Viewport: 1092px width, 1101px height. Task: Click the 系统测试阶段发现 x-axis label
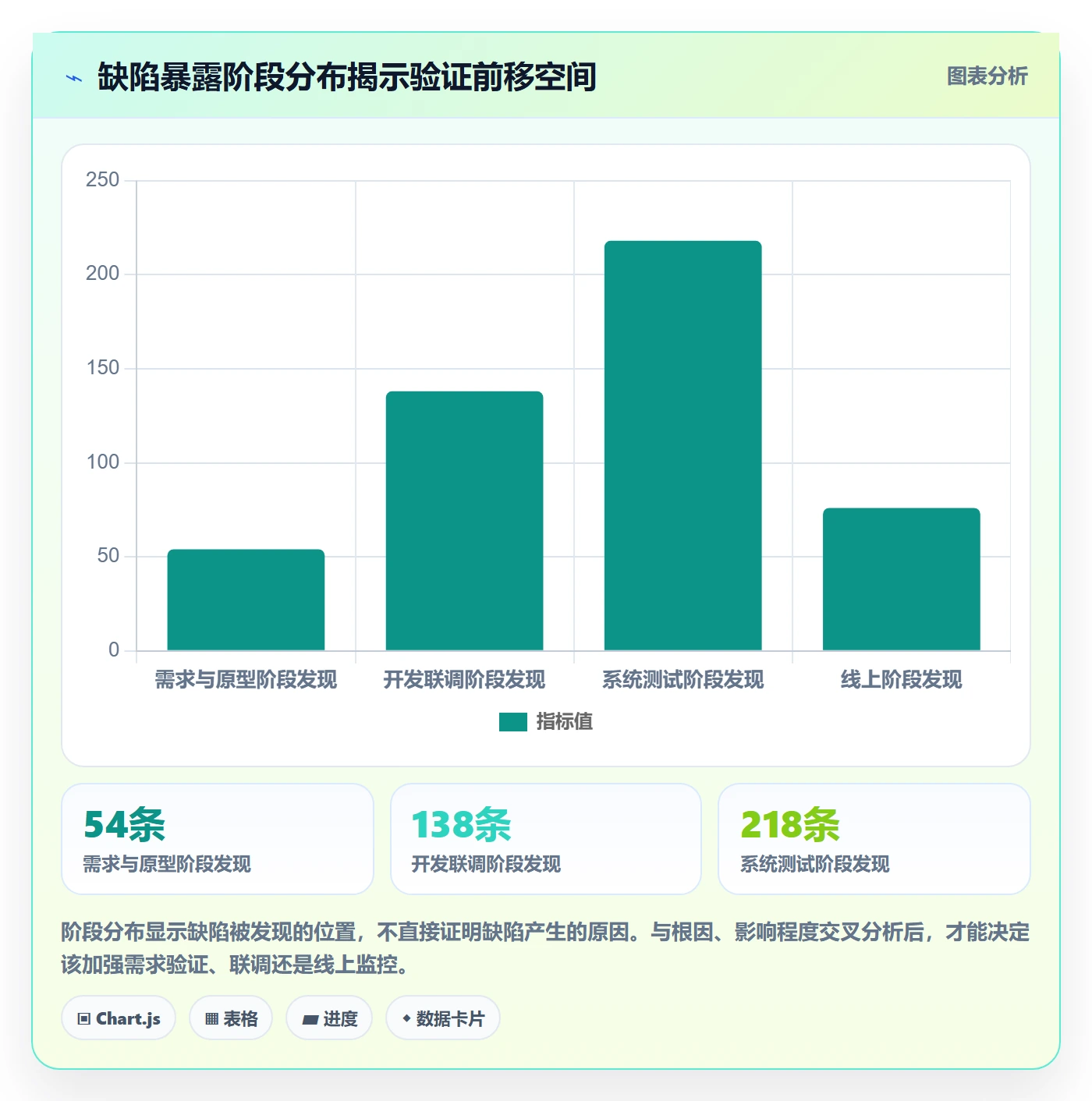[x=682, y=680]
